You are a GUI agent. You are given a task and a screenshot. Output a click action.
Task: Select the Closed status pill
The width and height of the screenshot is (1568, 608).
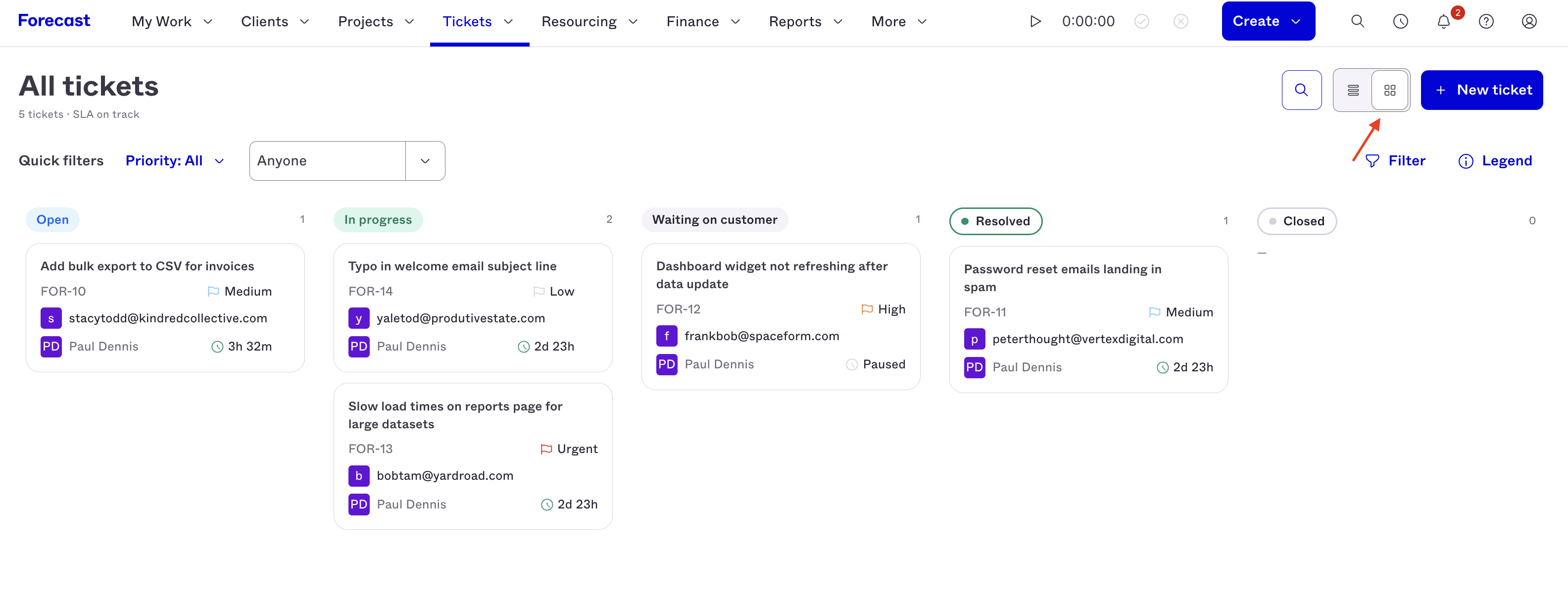pos(1297,221)
